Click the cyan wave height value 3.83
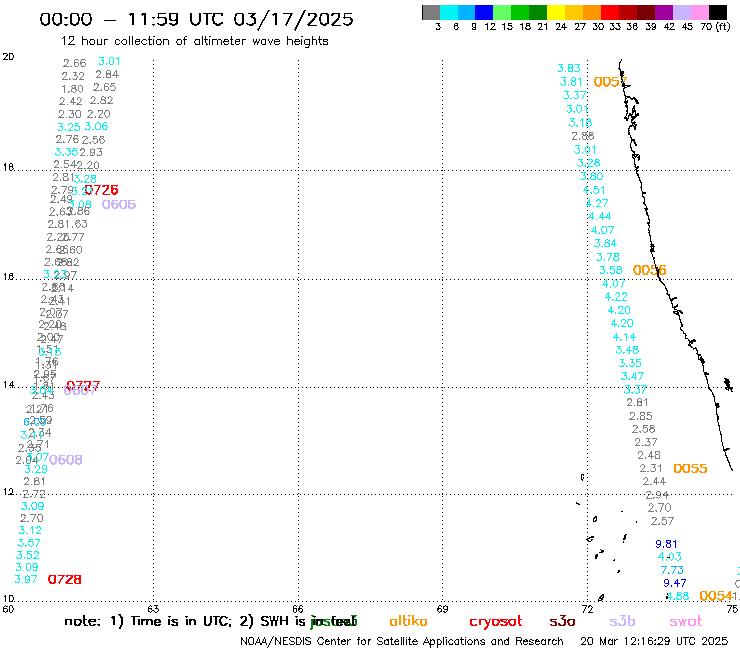740x650 pixels. point(569,68)
